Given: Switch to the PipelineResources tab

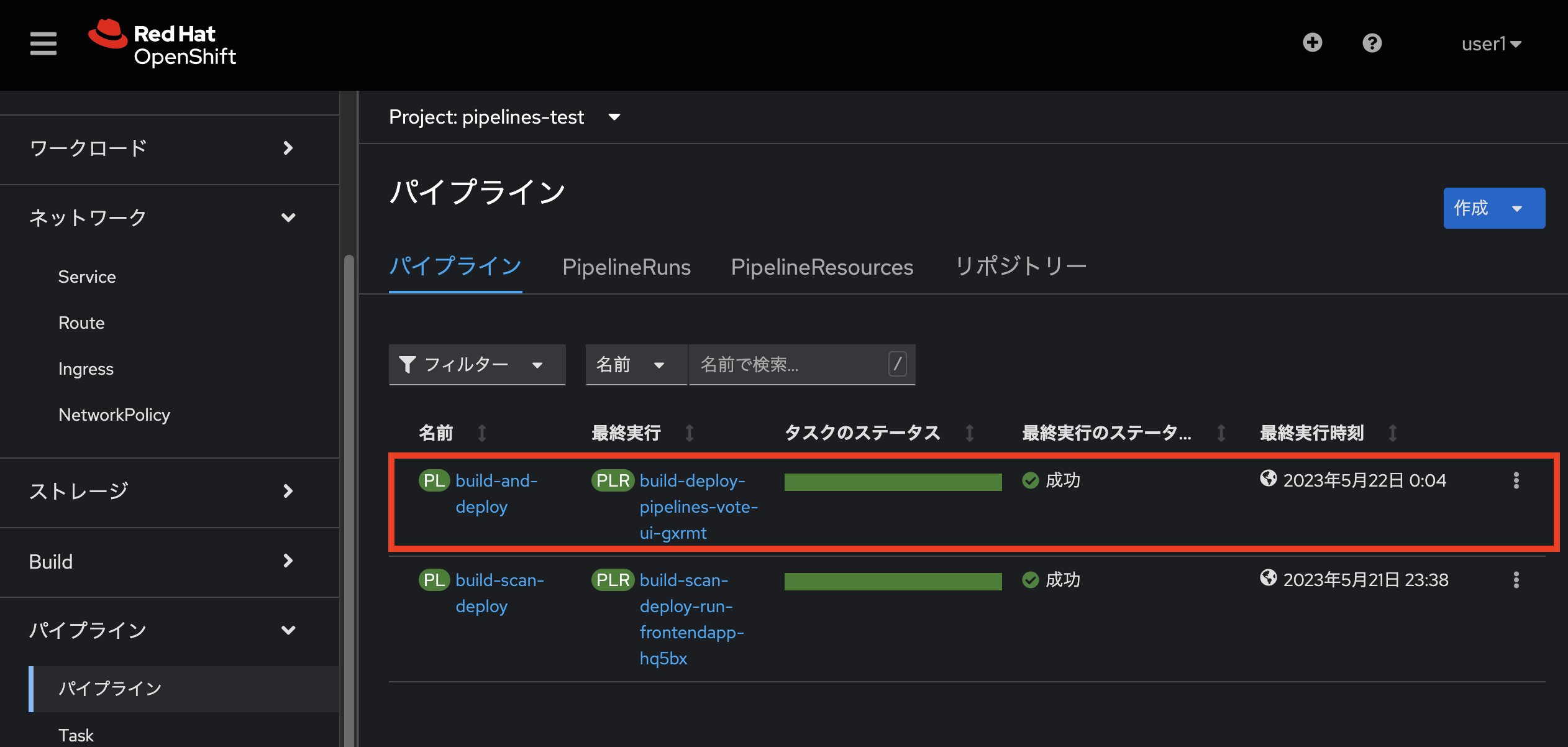Looking at the screenshot, I should pyautogui.click(x=822, y=267).
